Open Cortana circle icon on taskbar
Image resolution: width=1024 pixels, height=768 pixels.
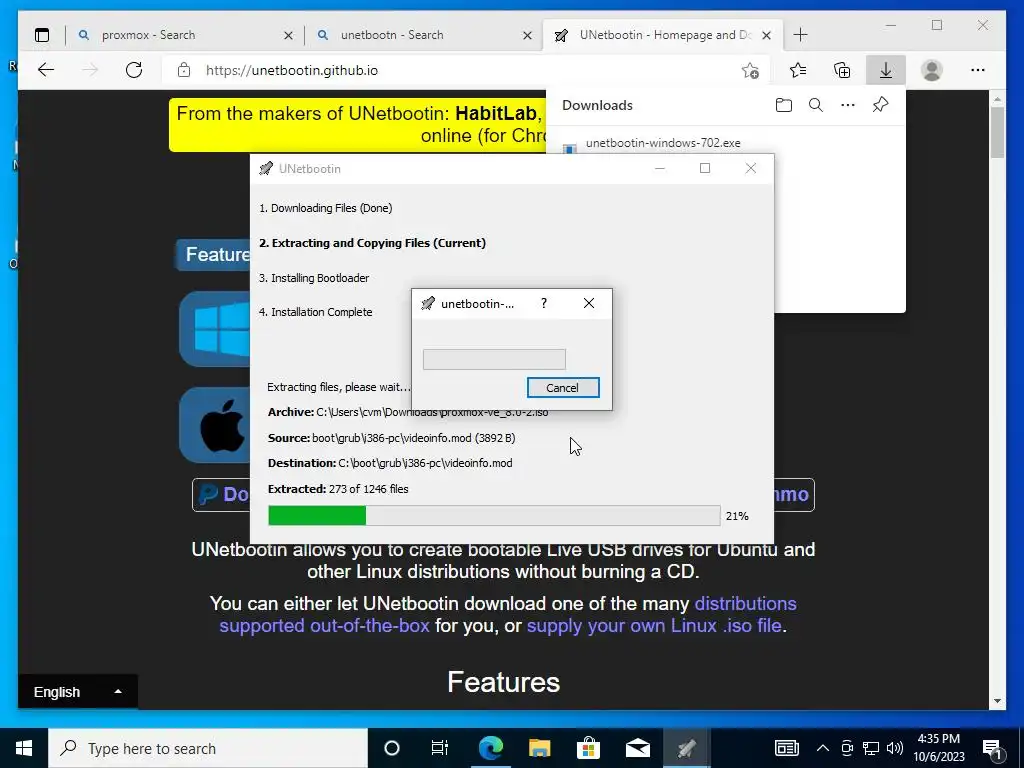pyautogui.click(x=391, y=748)
